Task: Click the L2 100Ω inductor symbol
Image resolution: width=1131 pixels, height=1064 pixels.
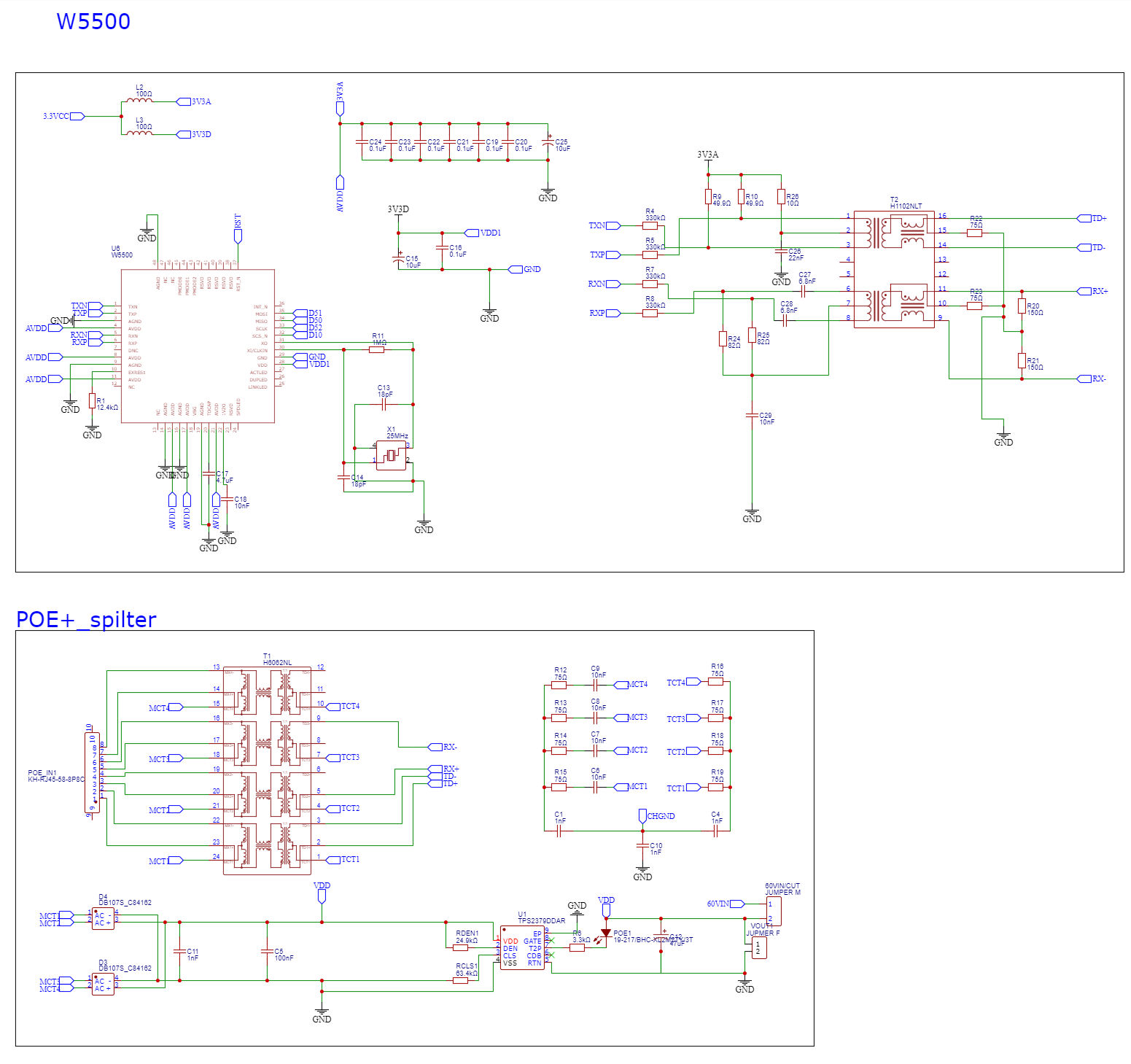Action: pyautogui.click(x=139, y=101)
